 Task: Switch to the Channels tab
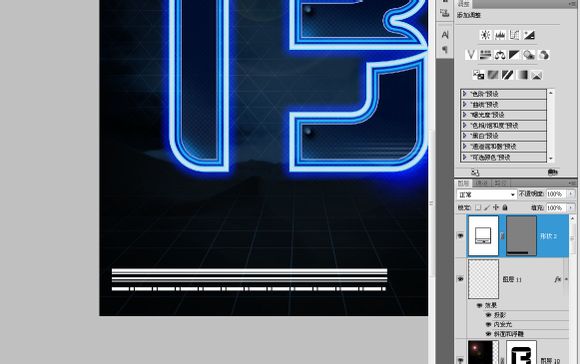pos(482,183)
